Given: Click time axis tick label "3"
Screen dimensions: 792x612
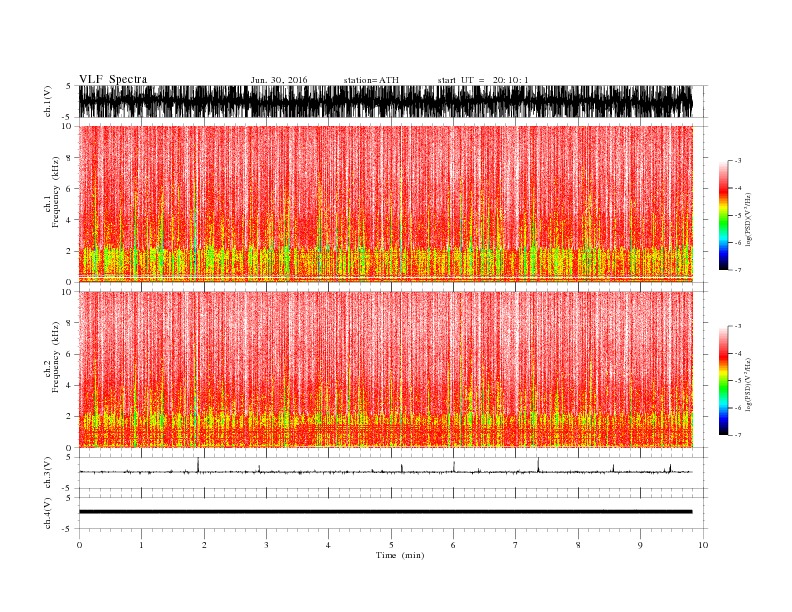Looking at the screenshot, I should pyautogui.click(x=267, y=545).
